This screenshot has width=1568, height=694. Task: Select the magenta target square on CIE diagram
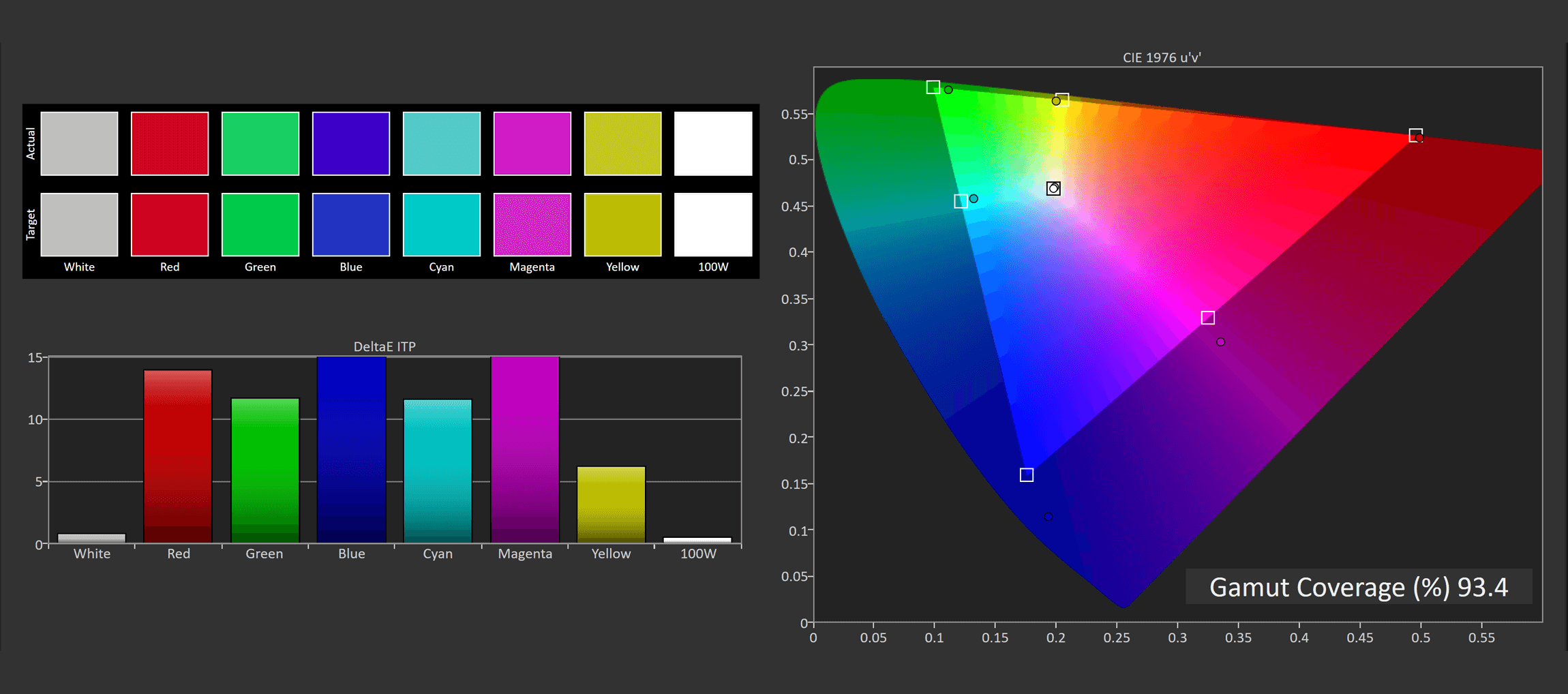pos(1207,318)
